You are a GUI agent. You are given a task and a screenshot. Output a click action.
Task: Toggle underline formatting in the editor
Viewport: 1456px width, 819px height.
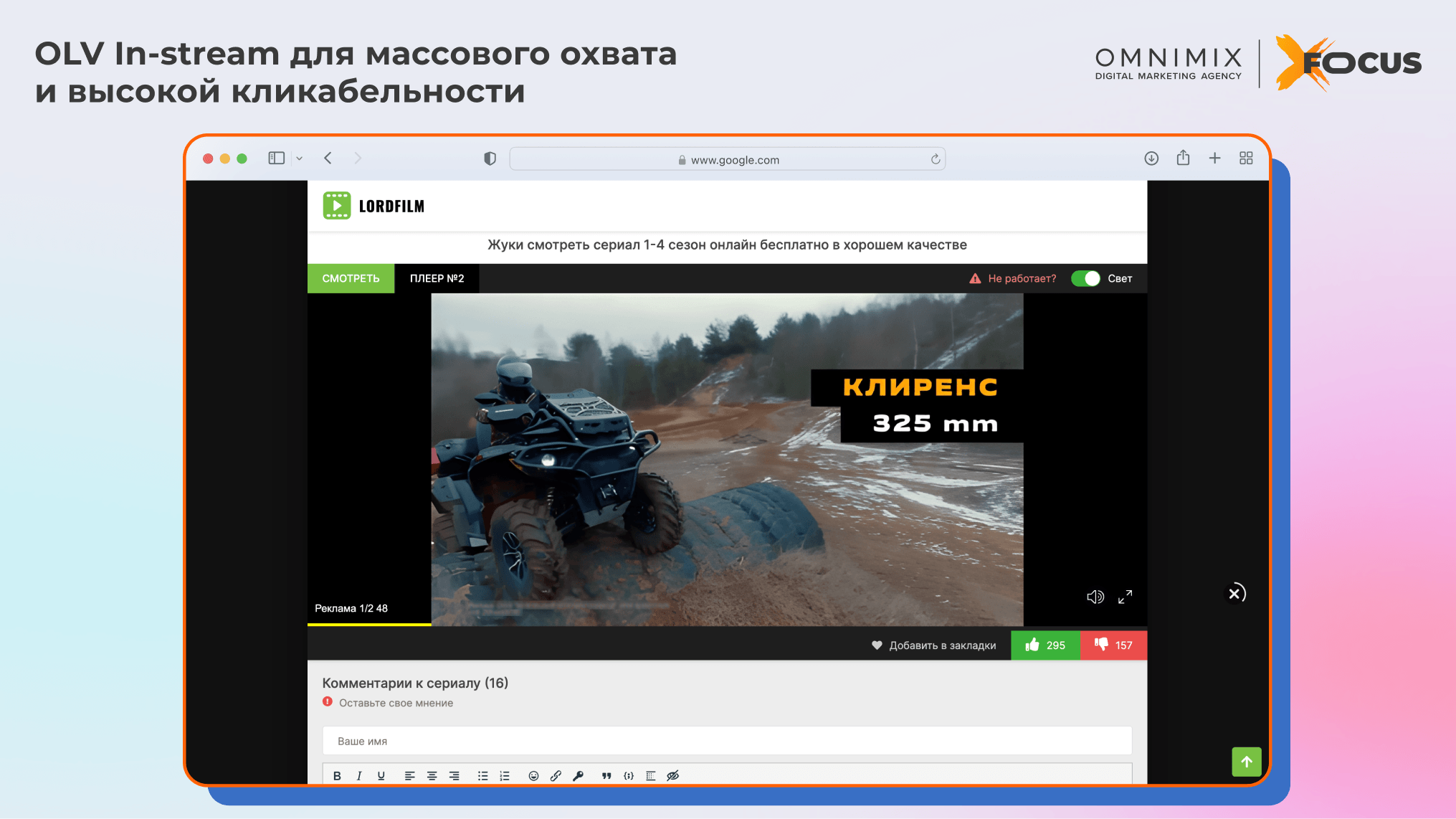pyautogui.click(x=381, y=776)
